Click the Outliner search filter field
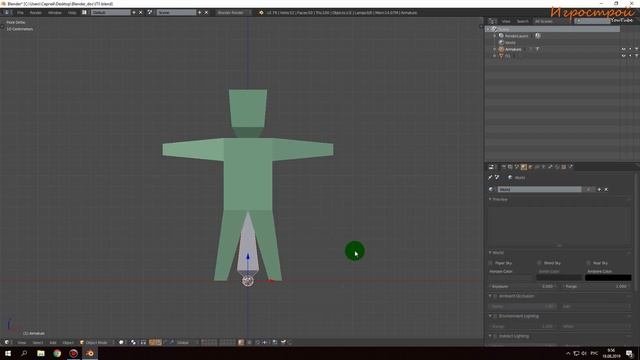 click(x=592, y=21)
